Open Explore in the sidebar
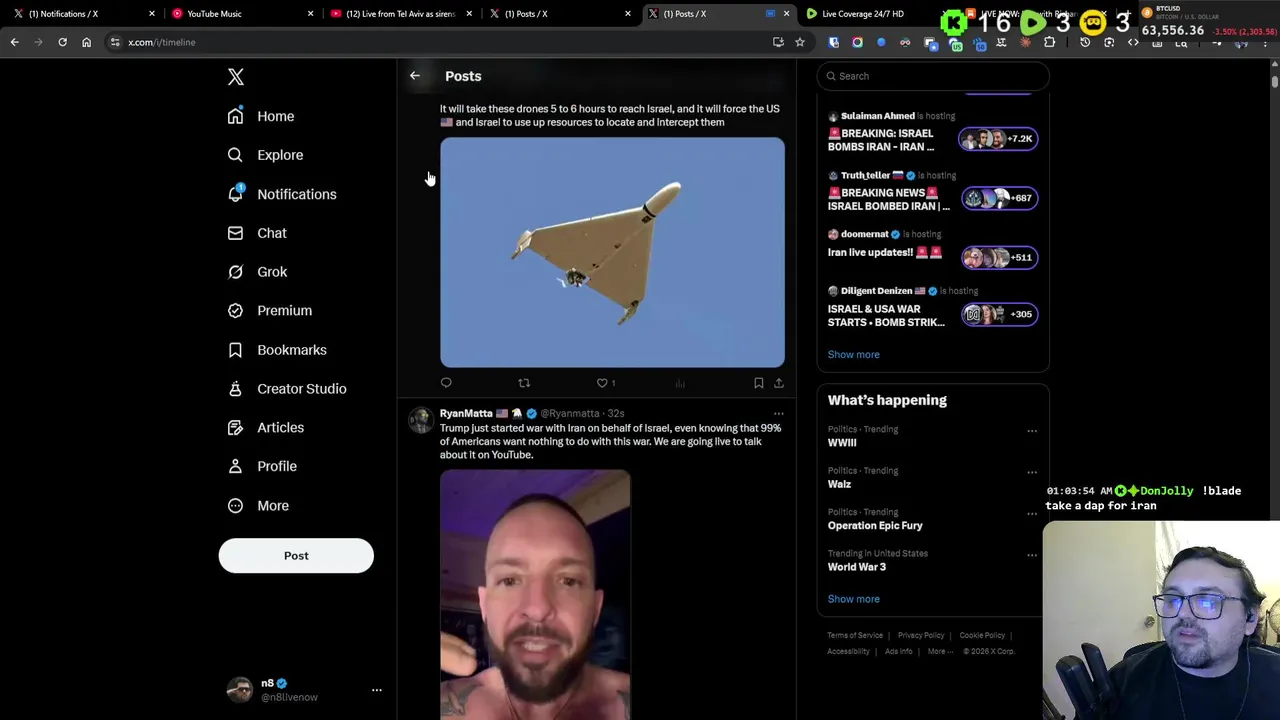This screenshot has height=720, width=1280. click(x=265, y=155)
